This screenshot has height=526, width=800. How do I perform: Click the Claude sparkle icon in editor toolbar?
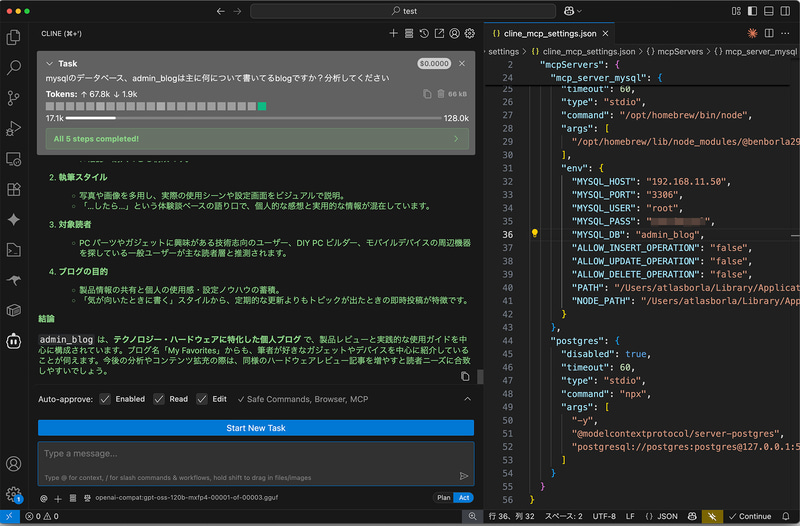click(x=753, y=33)
